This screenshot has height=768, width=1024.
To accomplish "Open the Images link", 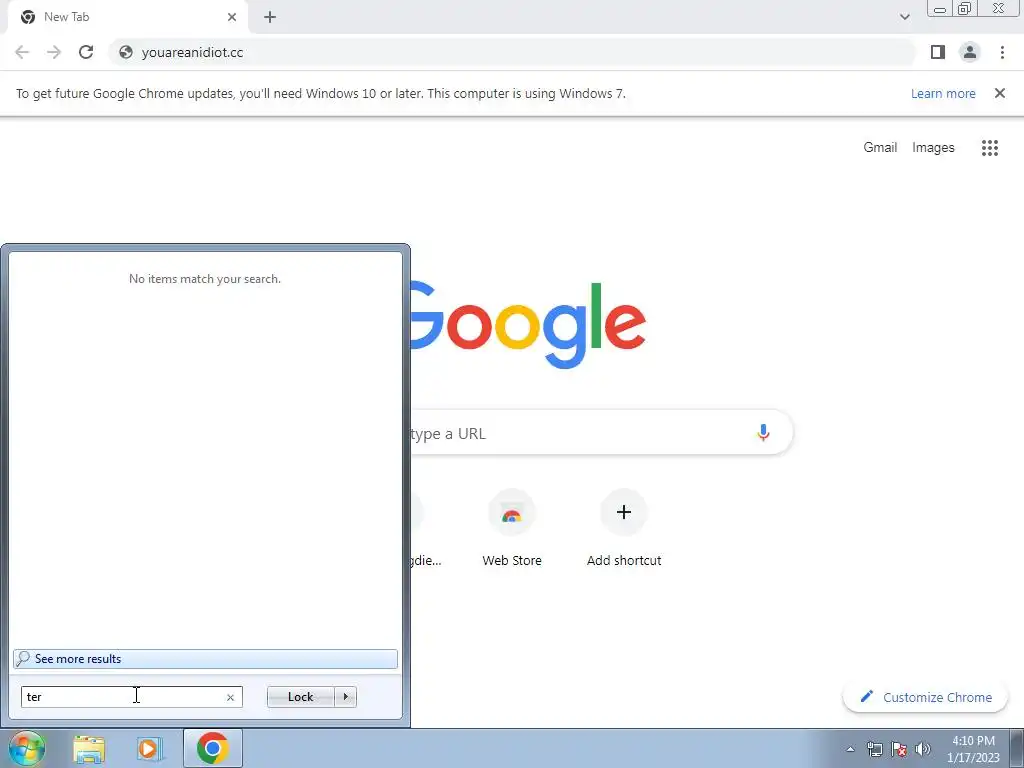I will click(933, 148).
